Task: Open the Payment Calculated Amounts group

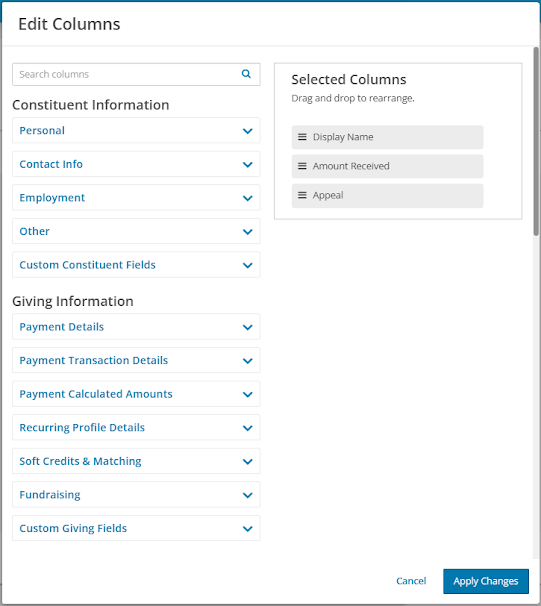Action: [x=136, y=394]
